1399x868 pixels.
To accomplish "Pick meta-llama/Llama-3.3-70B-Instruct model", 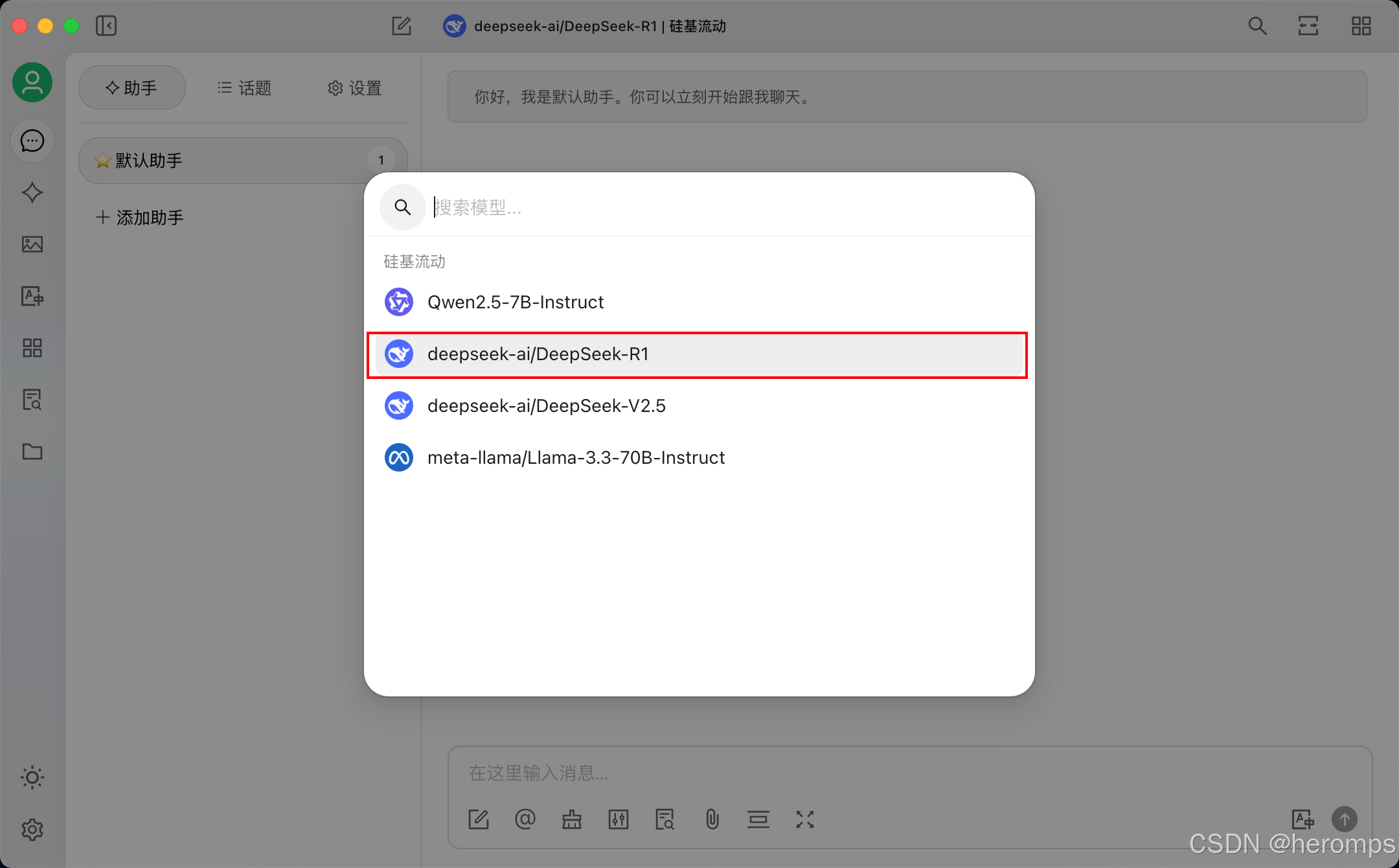I will click(576, 457).
